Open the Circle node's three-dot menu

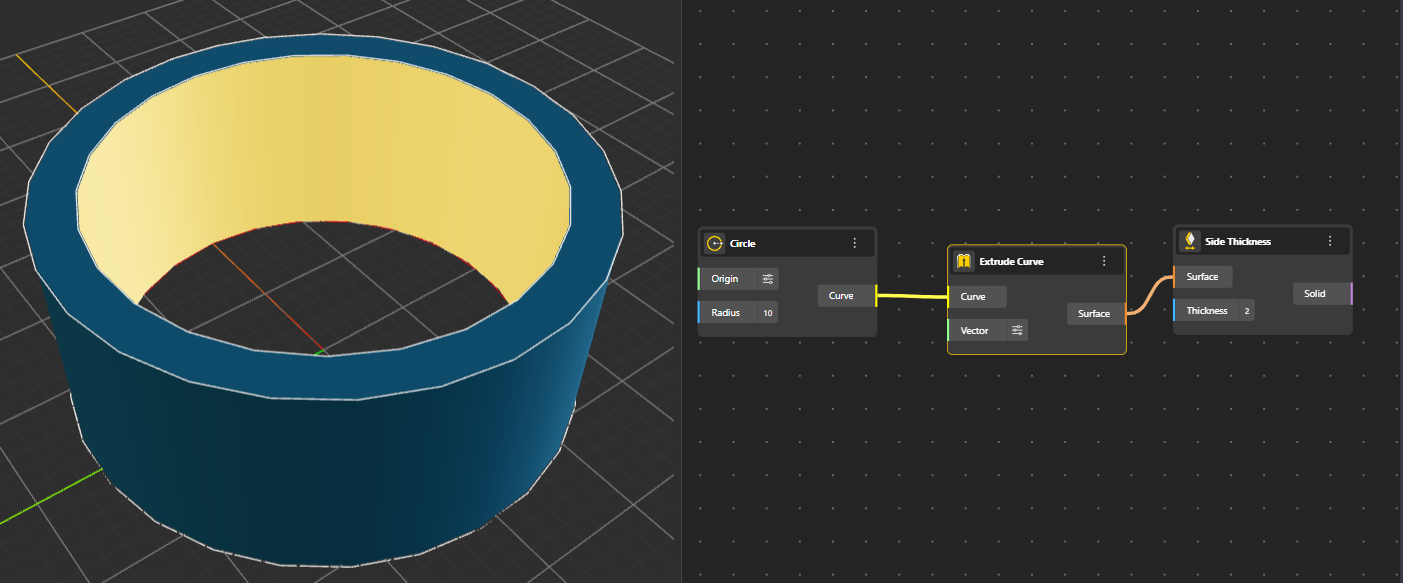coord(855,243)
